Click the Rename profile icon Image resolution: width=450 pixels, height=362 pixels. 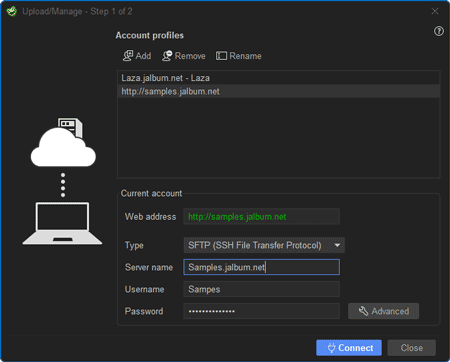(221, 56)
